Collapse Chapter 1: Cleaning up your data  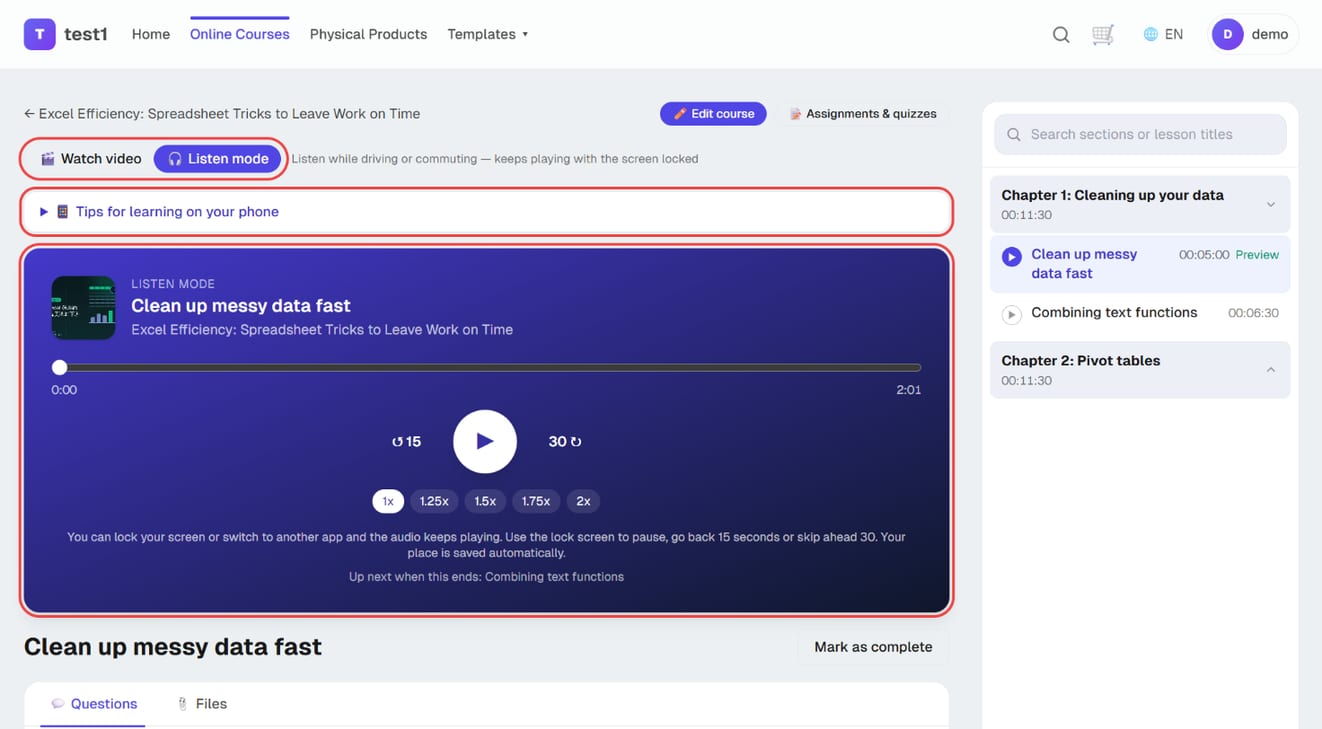click(x=1140, y=204)
